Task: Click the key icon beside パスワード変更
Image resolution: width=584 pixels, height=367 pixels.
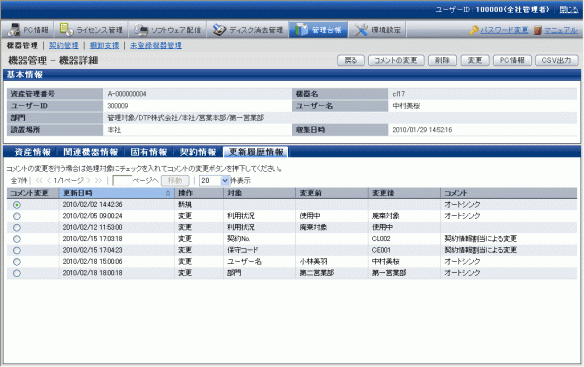Action: tap(474, 30)
